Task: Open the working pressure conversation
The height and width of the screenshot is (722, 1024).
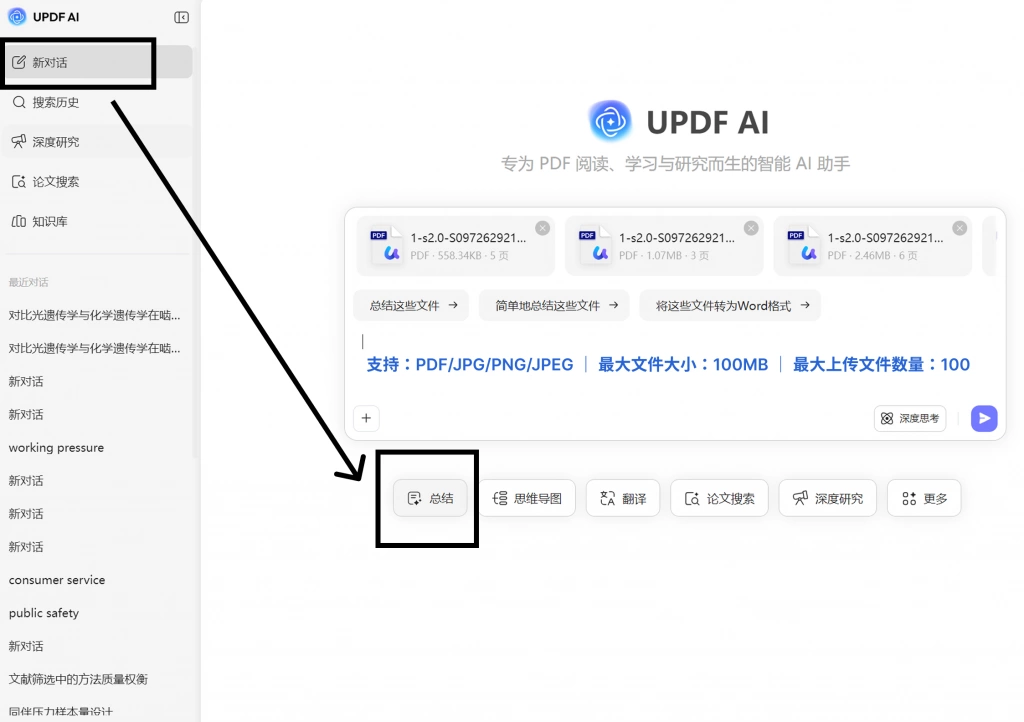Action: tap(56, 448)
